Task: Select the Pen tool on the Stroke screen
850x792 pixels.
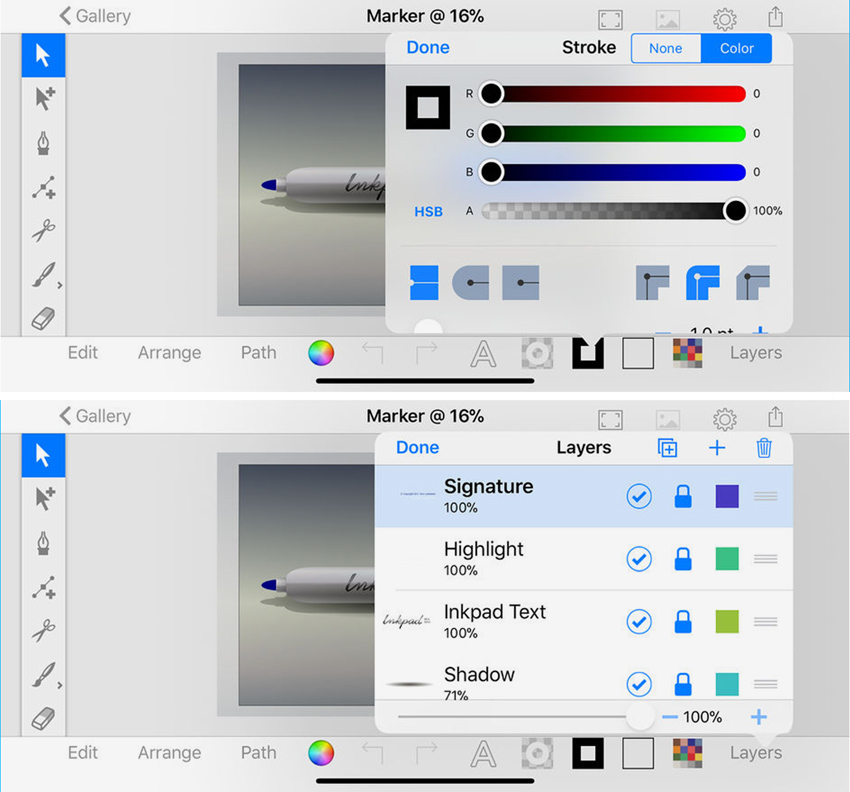Action: click(43, 143)
